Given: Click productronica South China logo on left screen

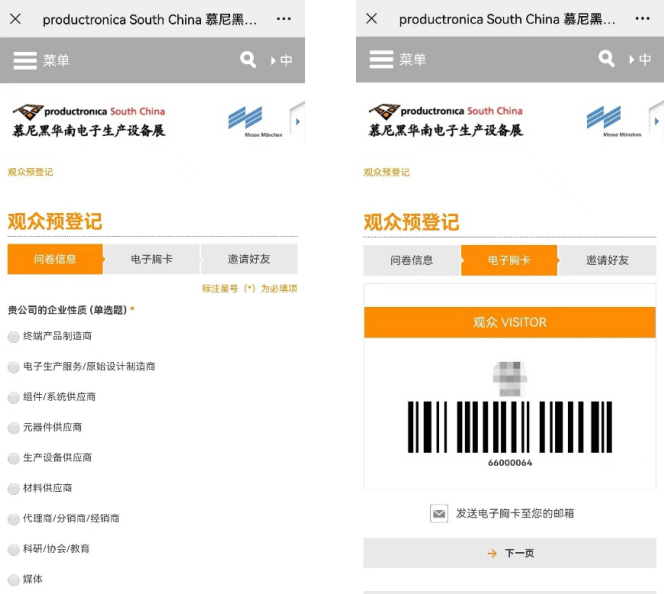Looking at the screenshot, I should pos(89,121).
